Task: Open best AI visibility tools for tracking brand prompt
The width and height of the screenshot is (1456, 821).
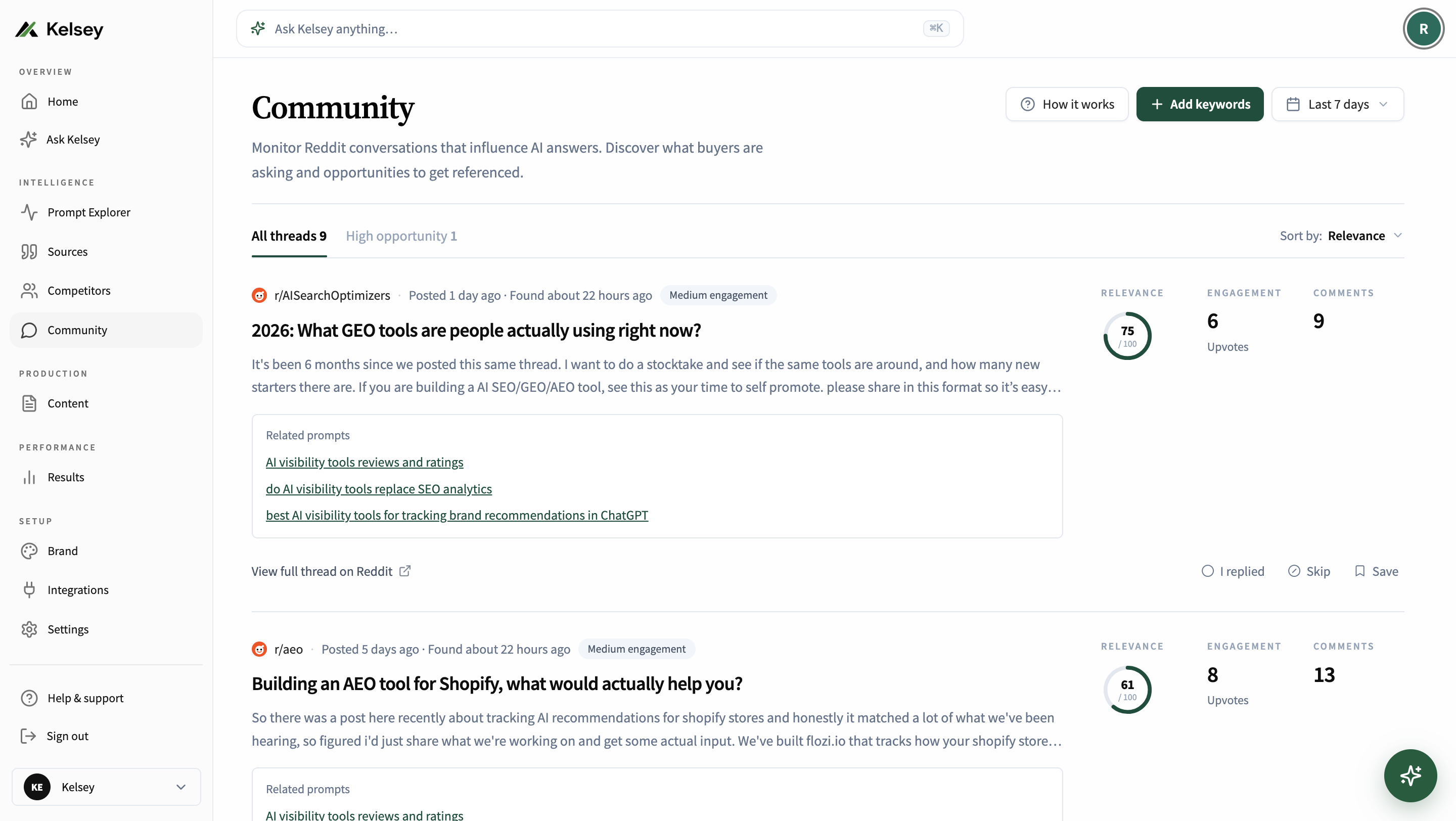Action: [x=457, y=515]
